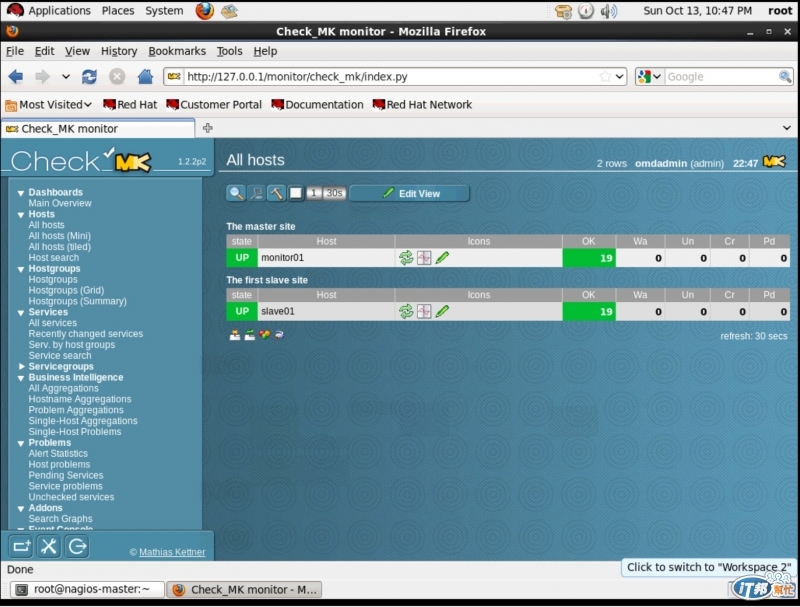Collapse the Business Intelligence section
Screen dimensions: 800x607
(x=21, y=378)
